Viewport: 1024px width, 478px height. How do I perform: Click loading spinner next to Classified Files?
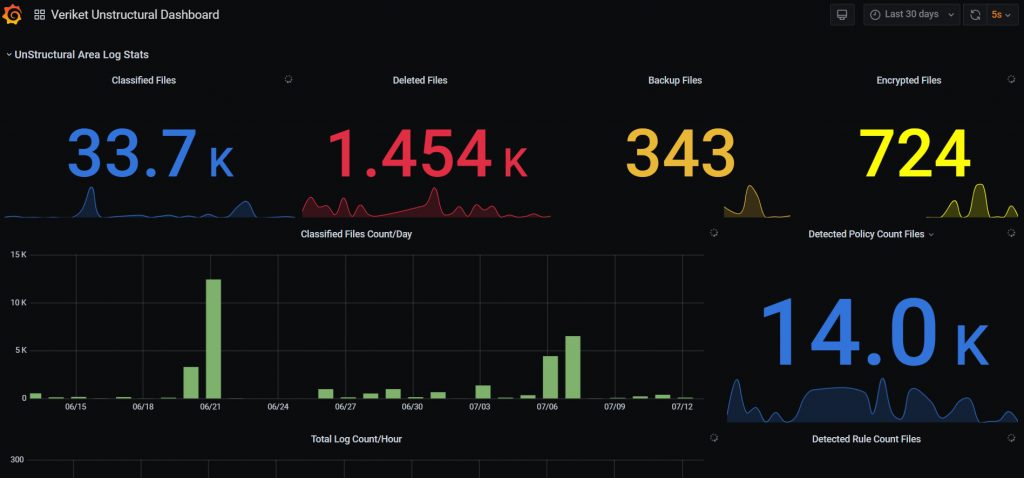(x=288, y=79)
